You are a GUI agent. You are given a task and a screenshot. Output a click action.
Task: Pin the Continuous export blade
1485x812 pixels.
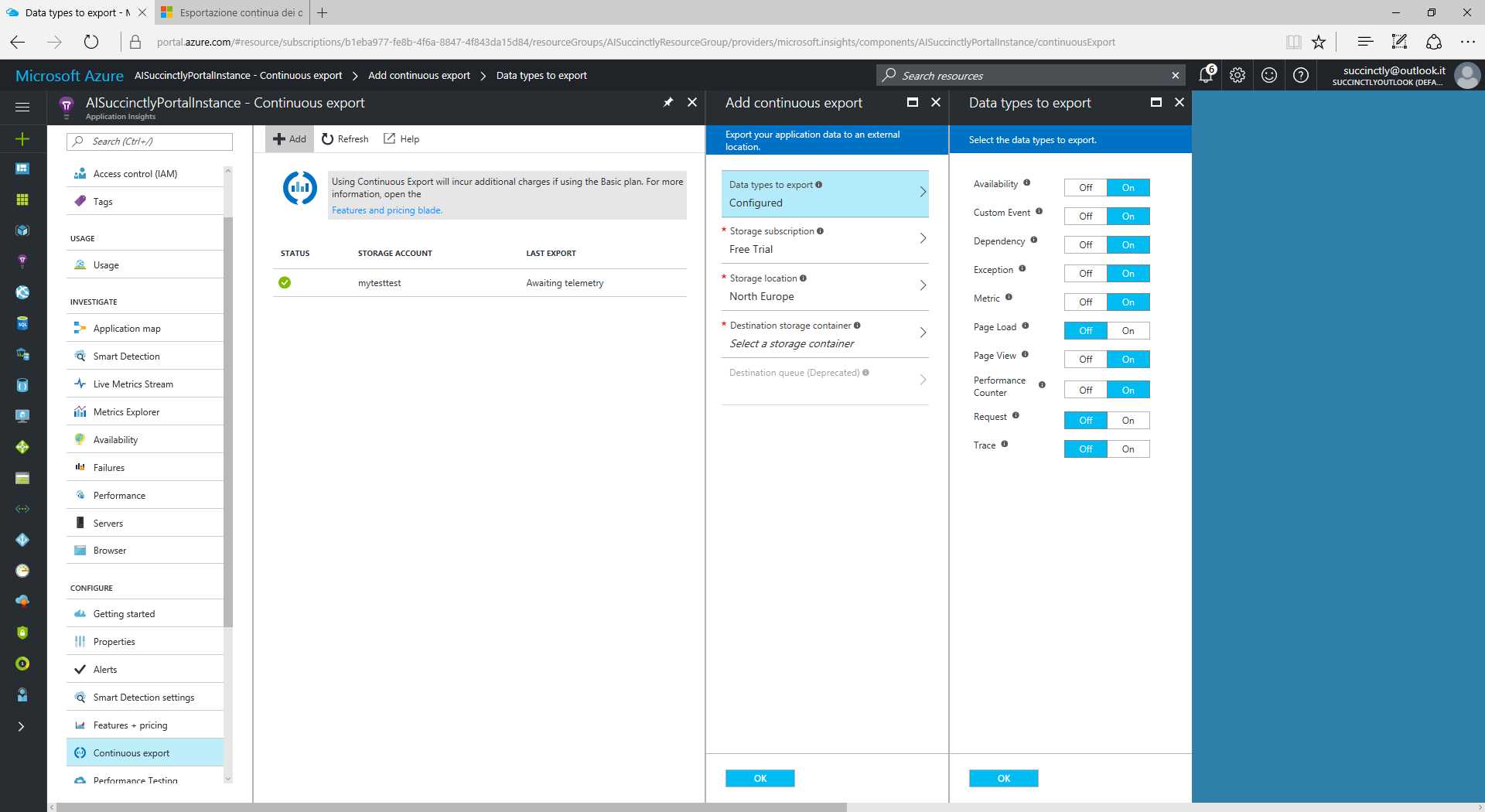pyautogui.click(x=667, y=101)
